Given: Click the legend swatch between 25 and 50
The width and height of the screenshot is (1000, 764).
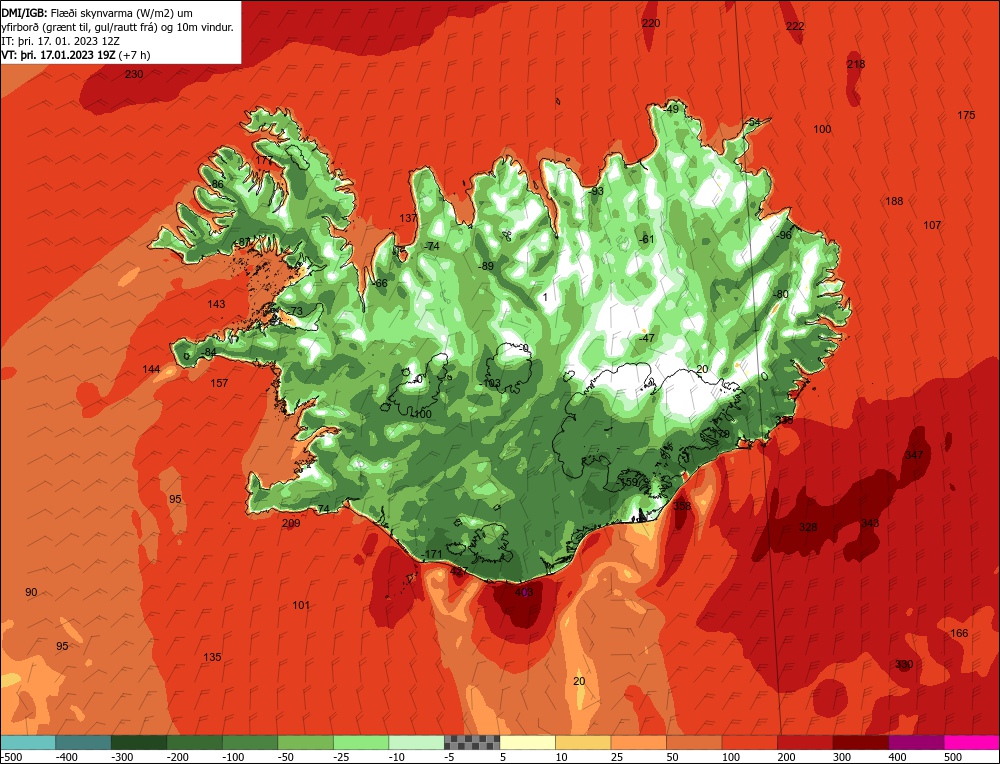Looking at the screenshot, I should point(638,742).
